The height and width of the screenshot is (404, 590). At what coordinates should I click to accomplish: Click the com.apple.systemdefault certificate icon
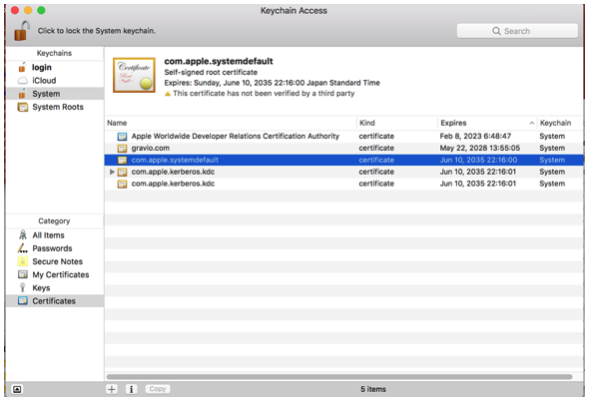point(122,160)
